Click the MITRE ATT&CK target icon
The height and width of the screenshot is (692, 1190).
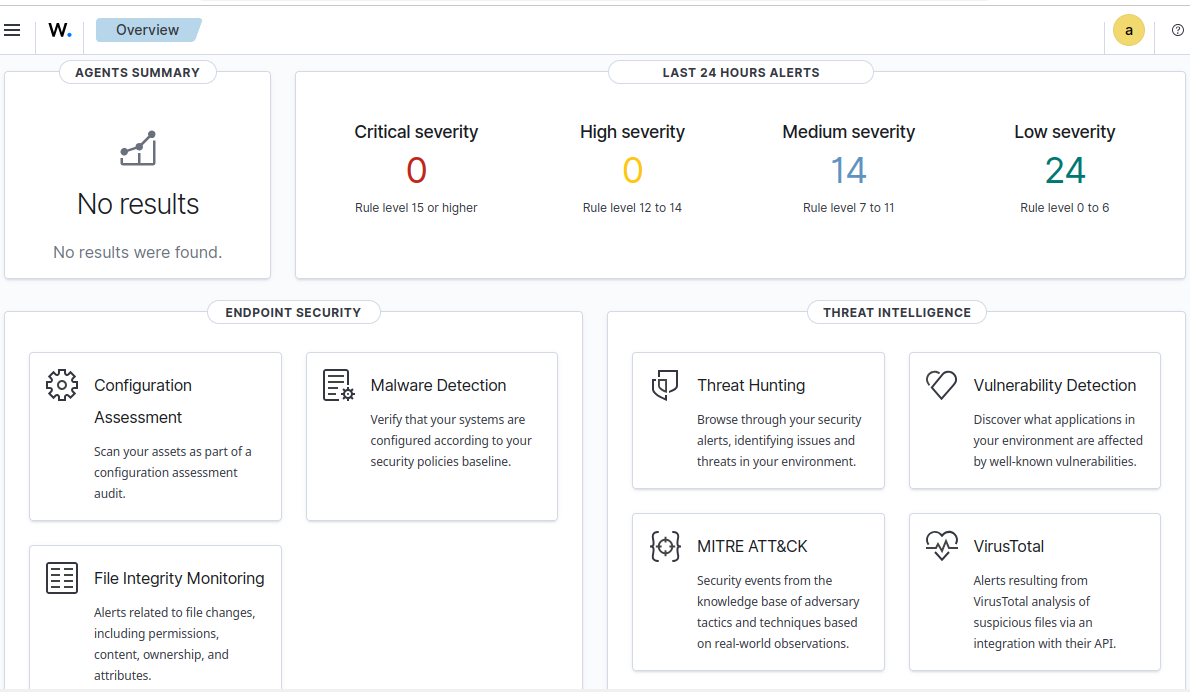(x=665, y=546)
